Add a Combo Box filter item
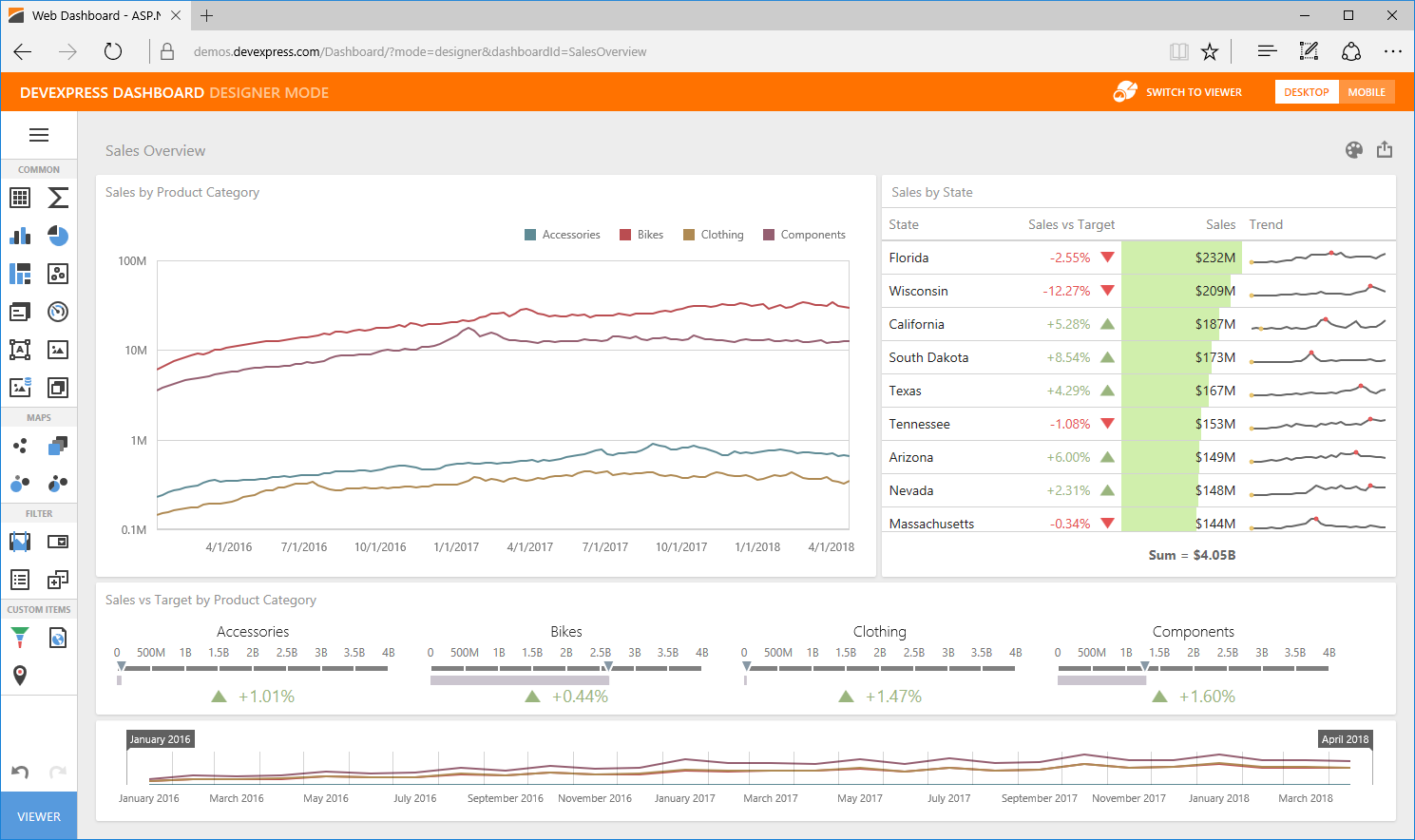This screenshot has width=1415, height=840. pos(58,542)
